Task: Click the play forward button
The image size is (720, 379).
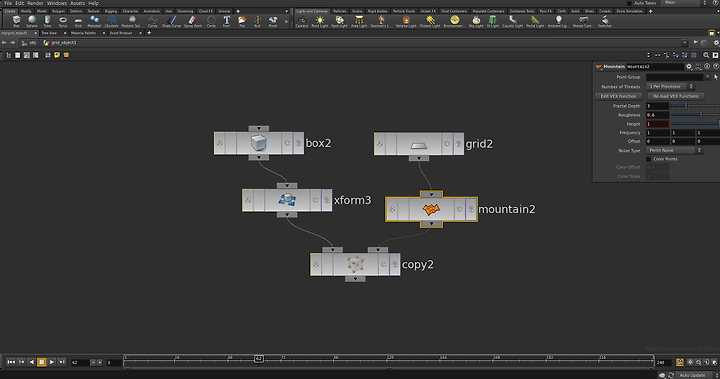Action: pyautogui.click(x=52, y=362)
